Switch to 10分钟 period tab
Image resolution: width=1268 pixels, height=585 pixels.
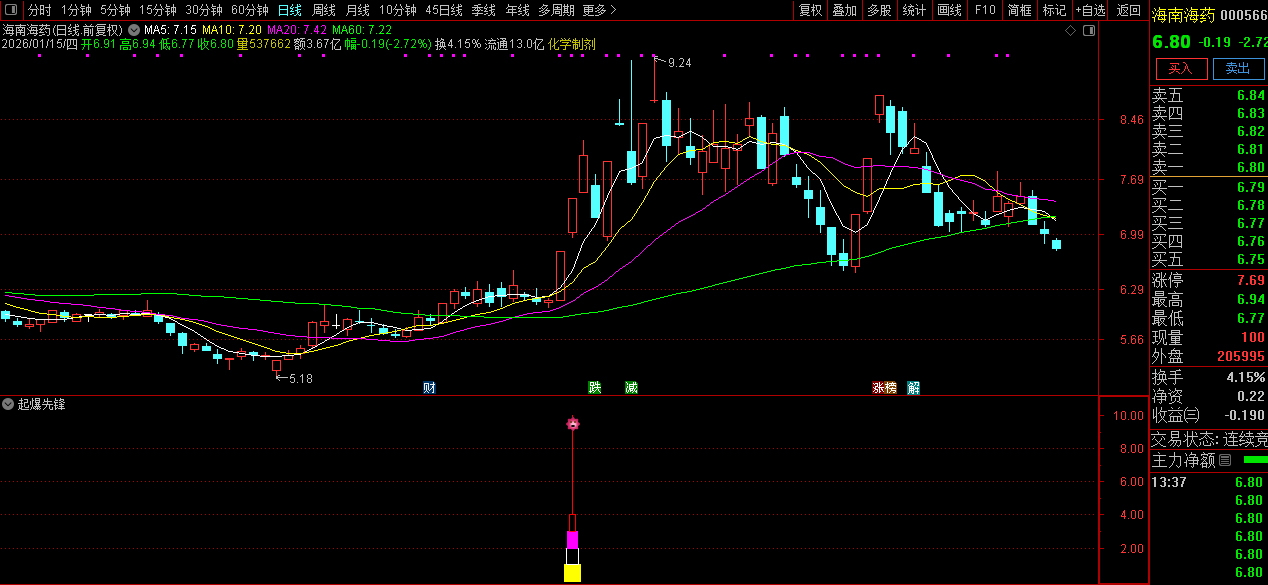click(x=398, y=10)
